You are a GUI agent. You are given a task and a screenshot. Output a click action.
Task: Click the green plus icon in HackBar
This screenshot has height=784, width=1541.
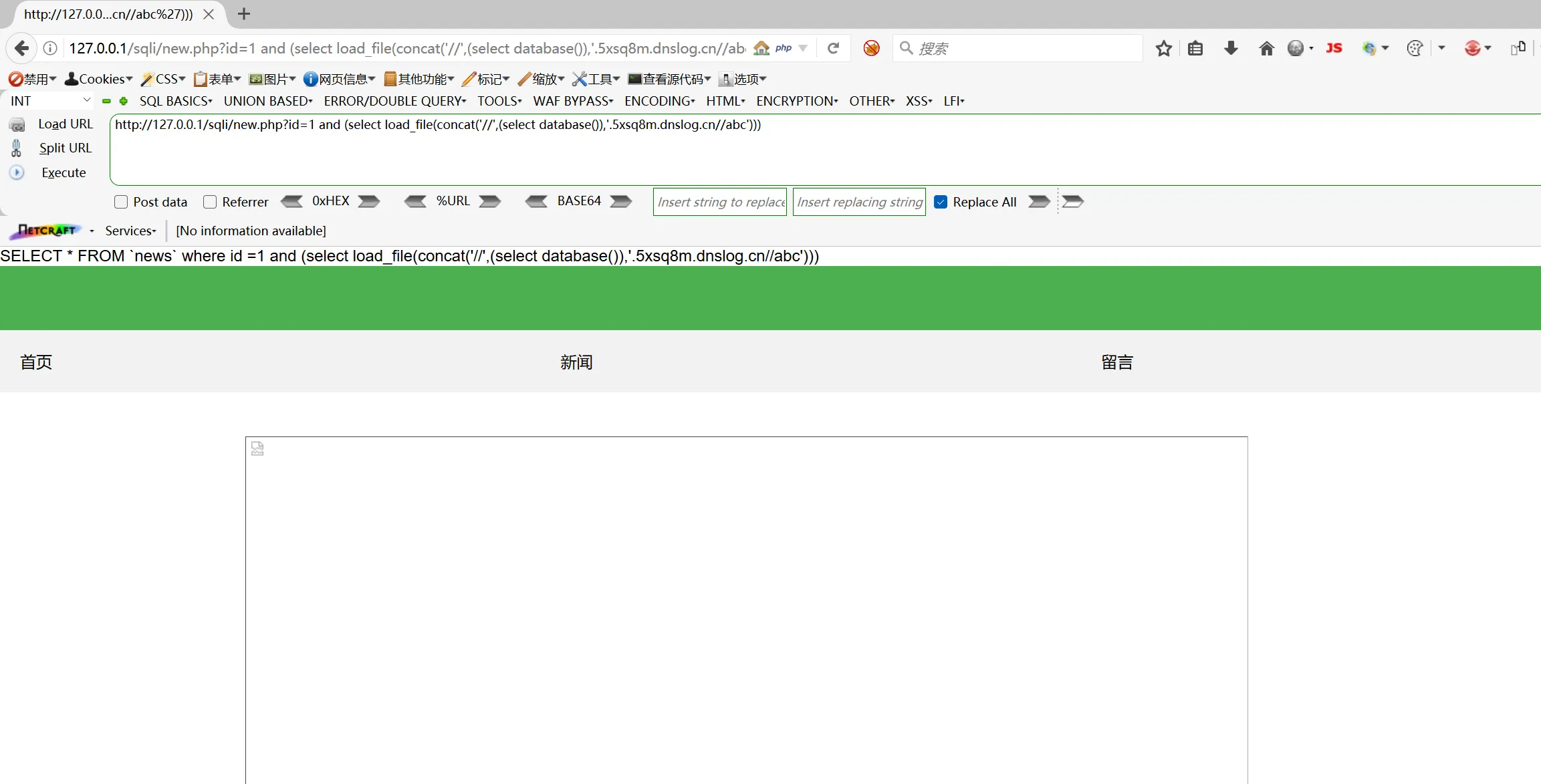coord(123,101)
